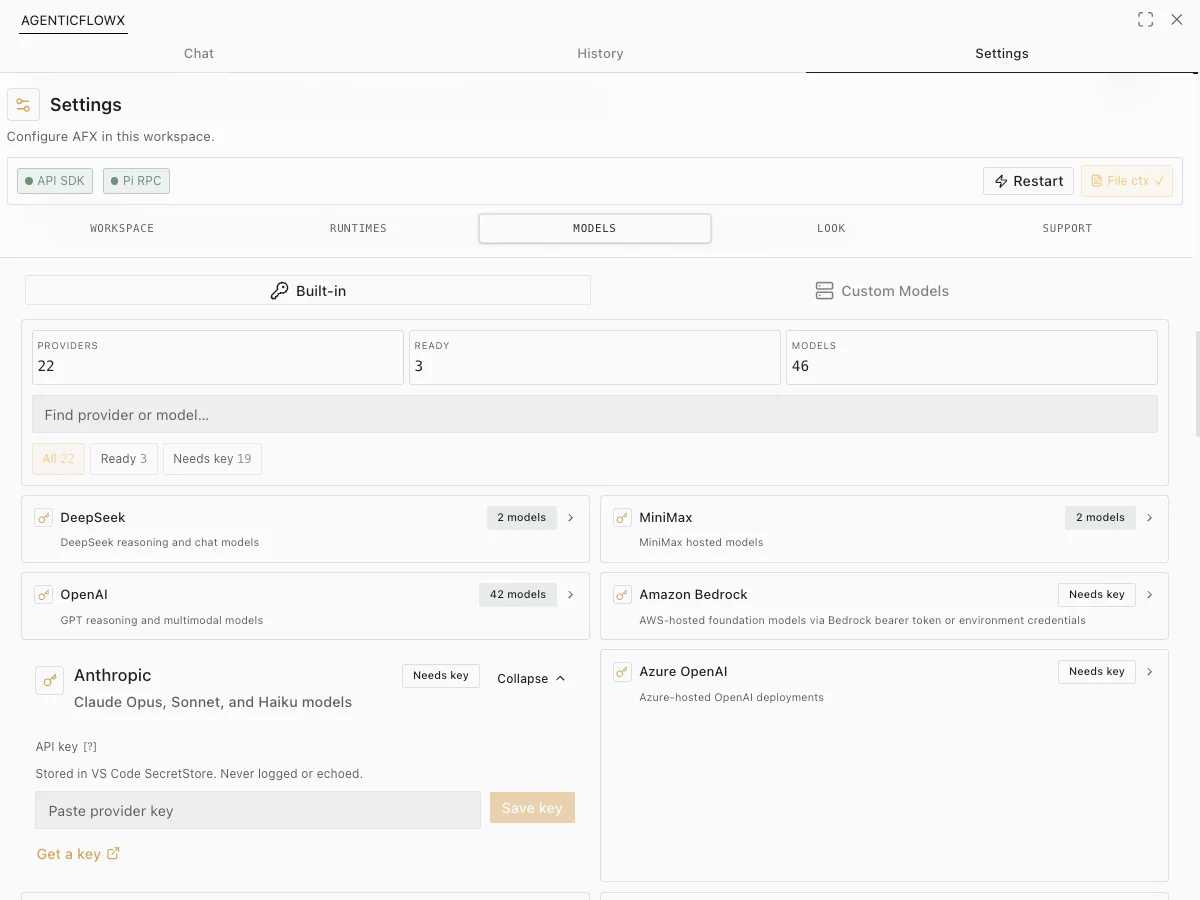Expand the OpenAI provider chevron
The image size is (1200, 900).
[x=571, y=595]
